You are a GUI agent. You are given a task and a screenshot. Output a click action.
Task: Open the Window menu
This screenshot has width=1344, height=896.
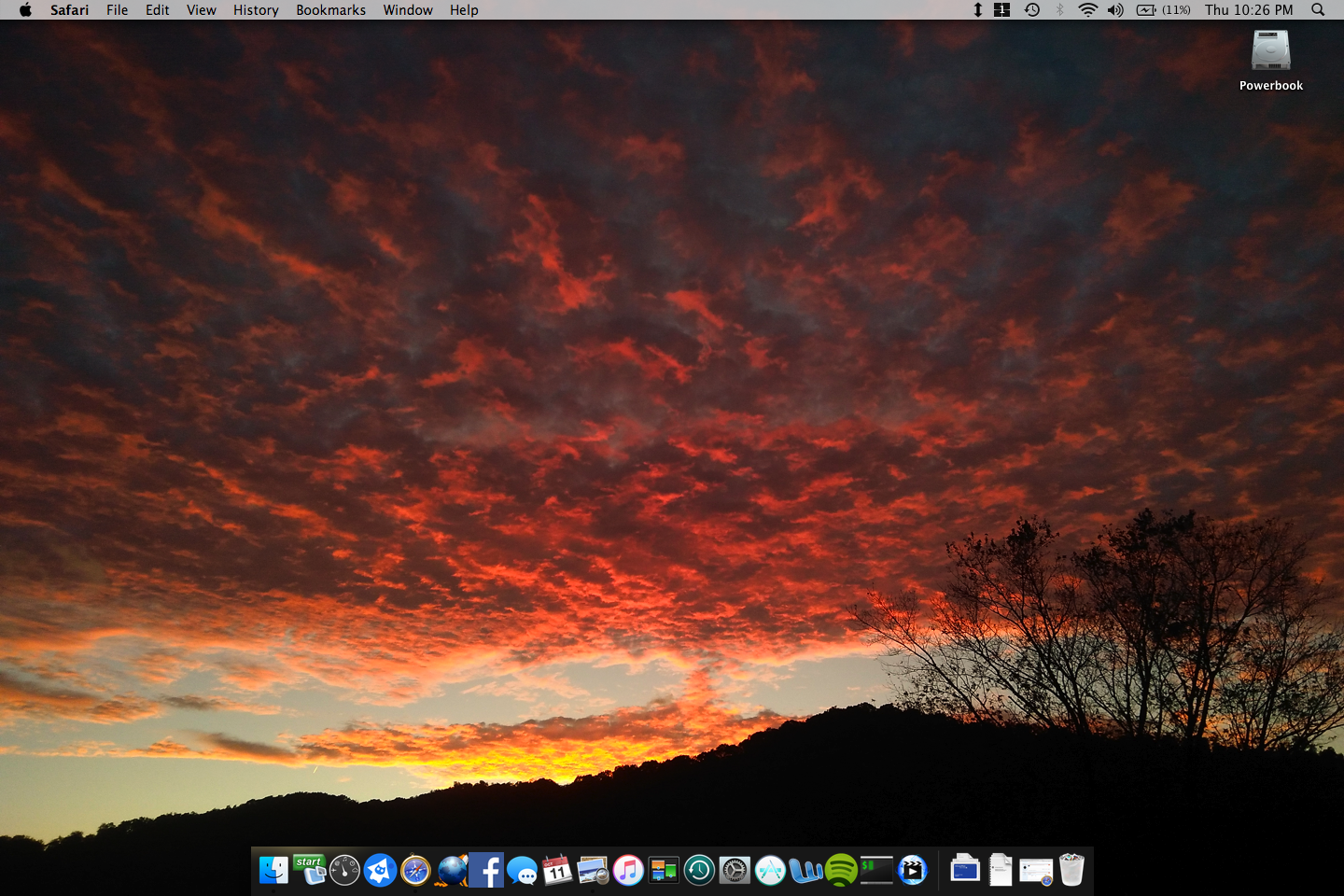pyautogui.click(x=408, y=10)
